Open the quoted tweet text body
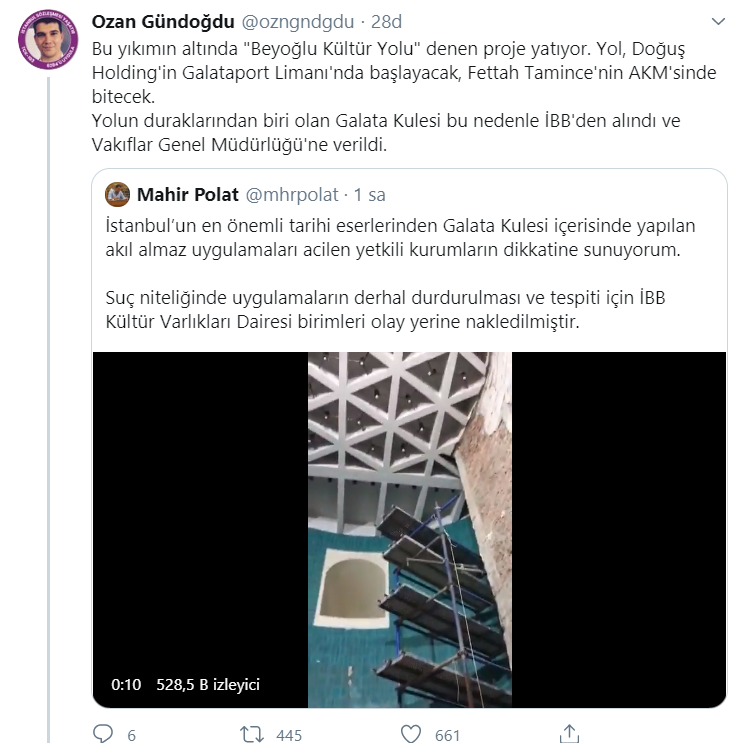The height and width of the screenshot is (743, 739). pyautogui.click(x=400, y=273)
